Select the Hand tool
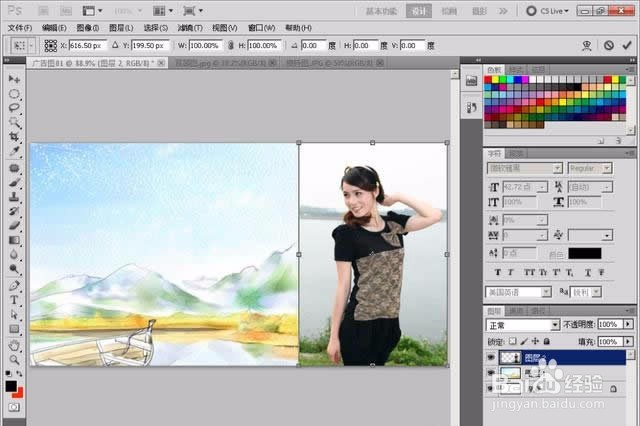The width and height of the screenshot is (640, 426). [14, 345]
